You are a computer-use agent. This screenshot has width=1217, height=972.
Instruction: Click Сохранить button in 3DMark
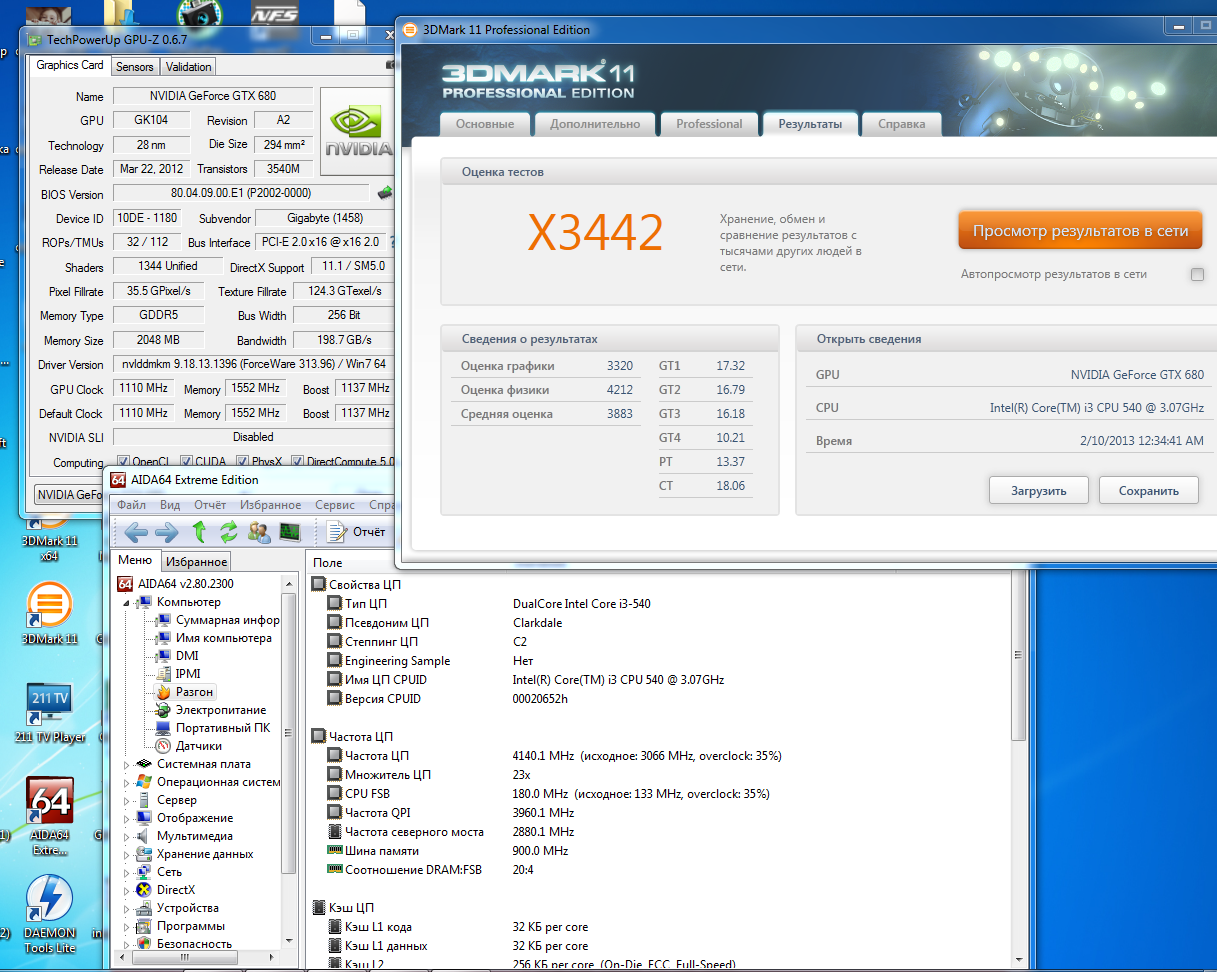[x=1149, y=491]
